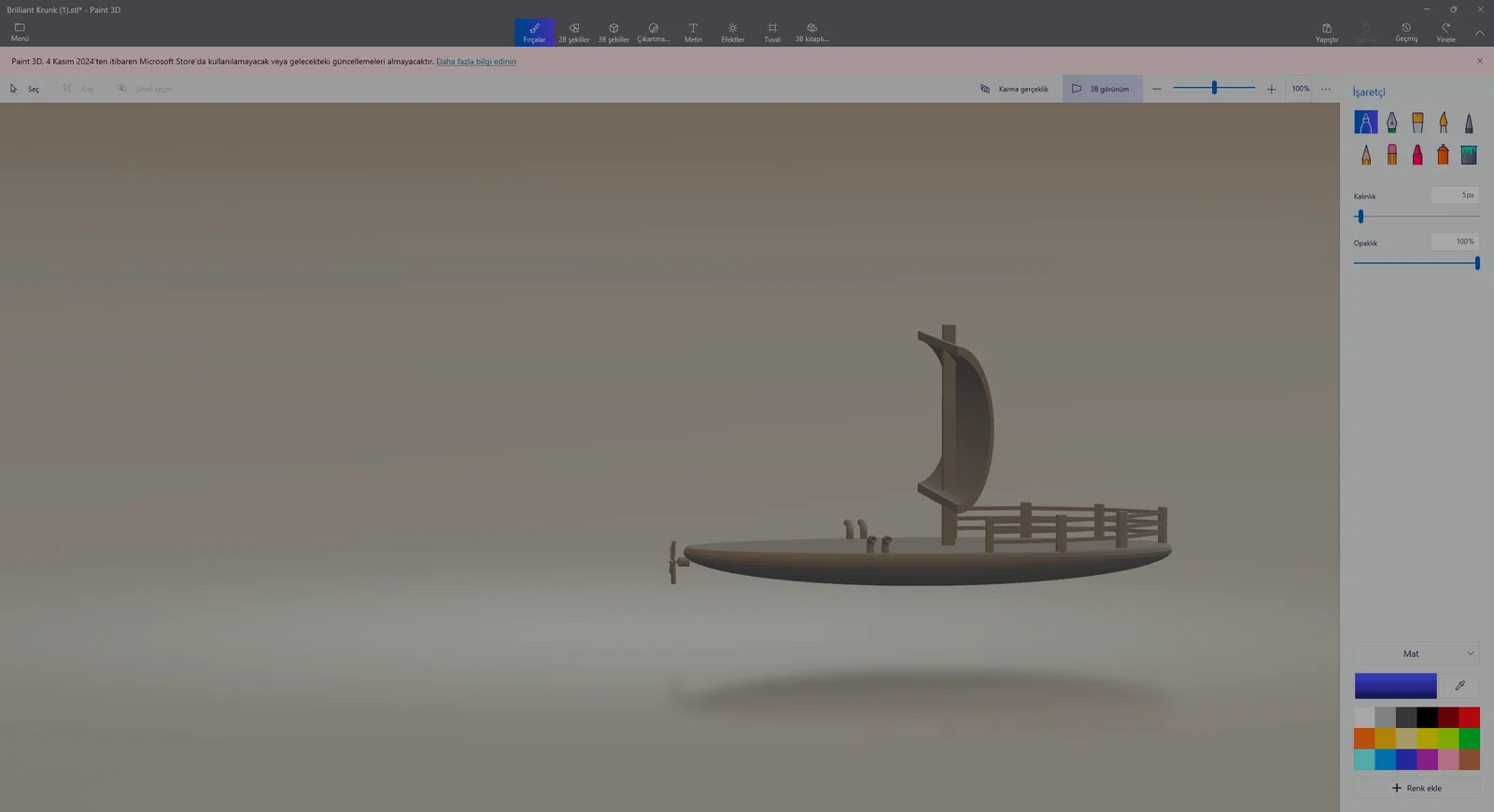Viewport: 1494px width, 812px height.
Task: Toggle 3B görünüm view mode
Action: pos(1102,89)
